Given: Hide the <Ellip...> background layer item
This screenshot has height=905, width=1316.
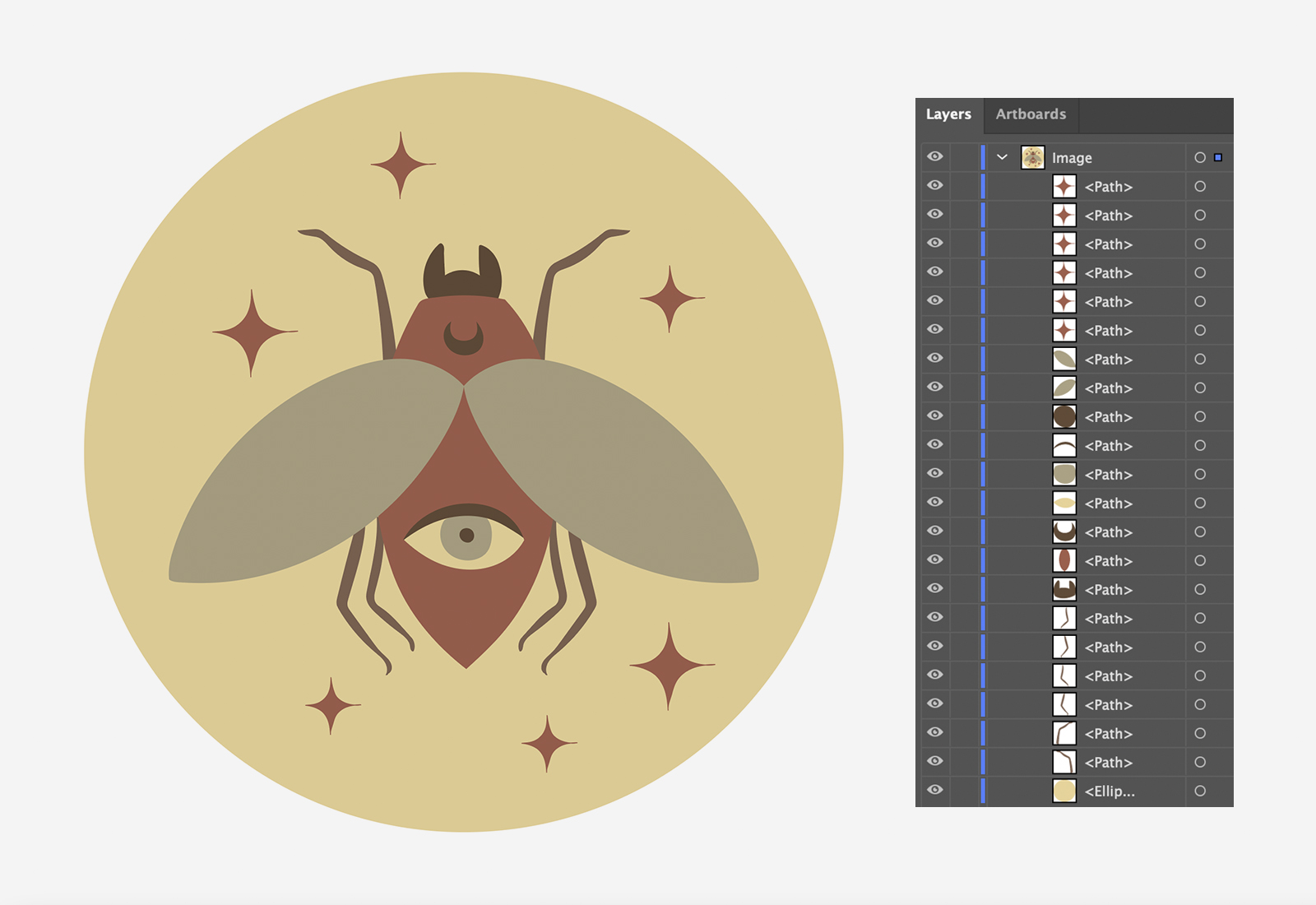Looking at the screenshot, I should [x=935, y=790].
